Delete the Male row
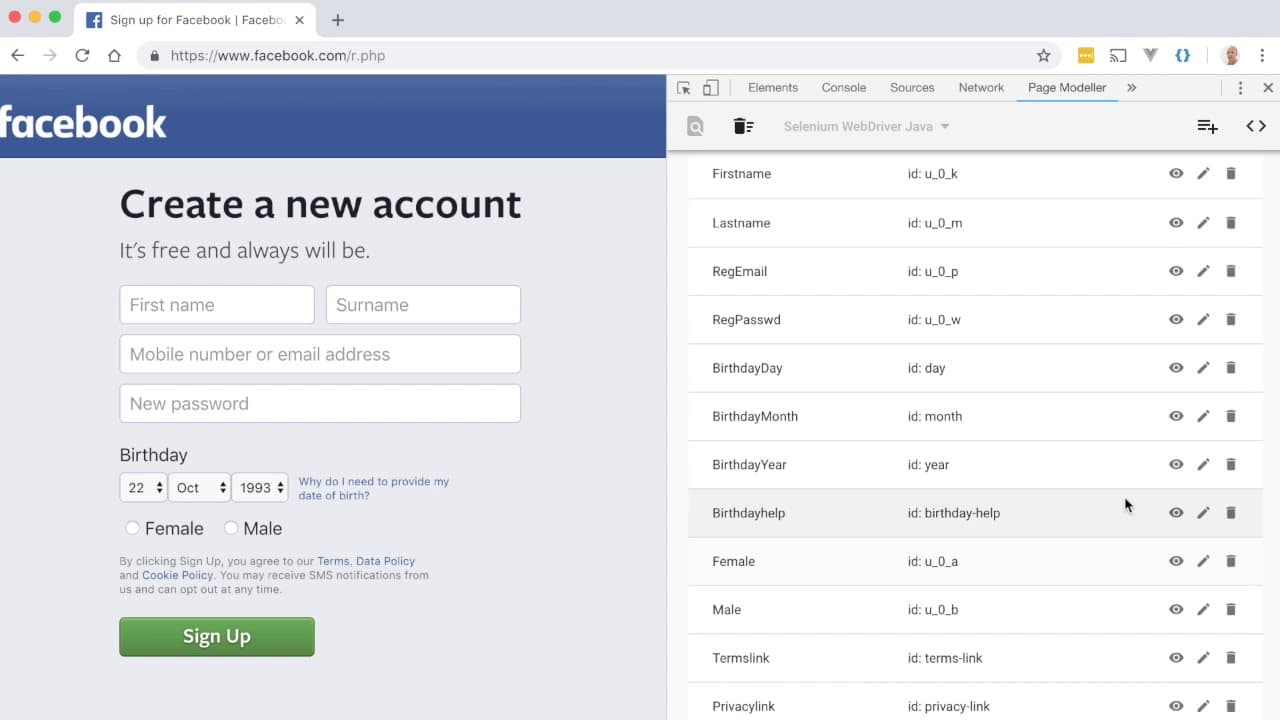This screenshot has height=720, width=1280. 1231,609
